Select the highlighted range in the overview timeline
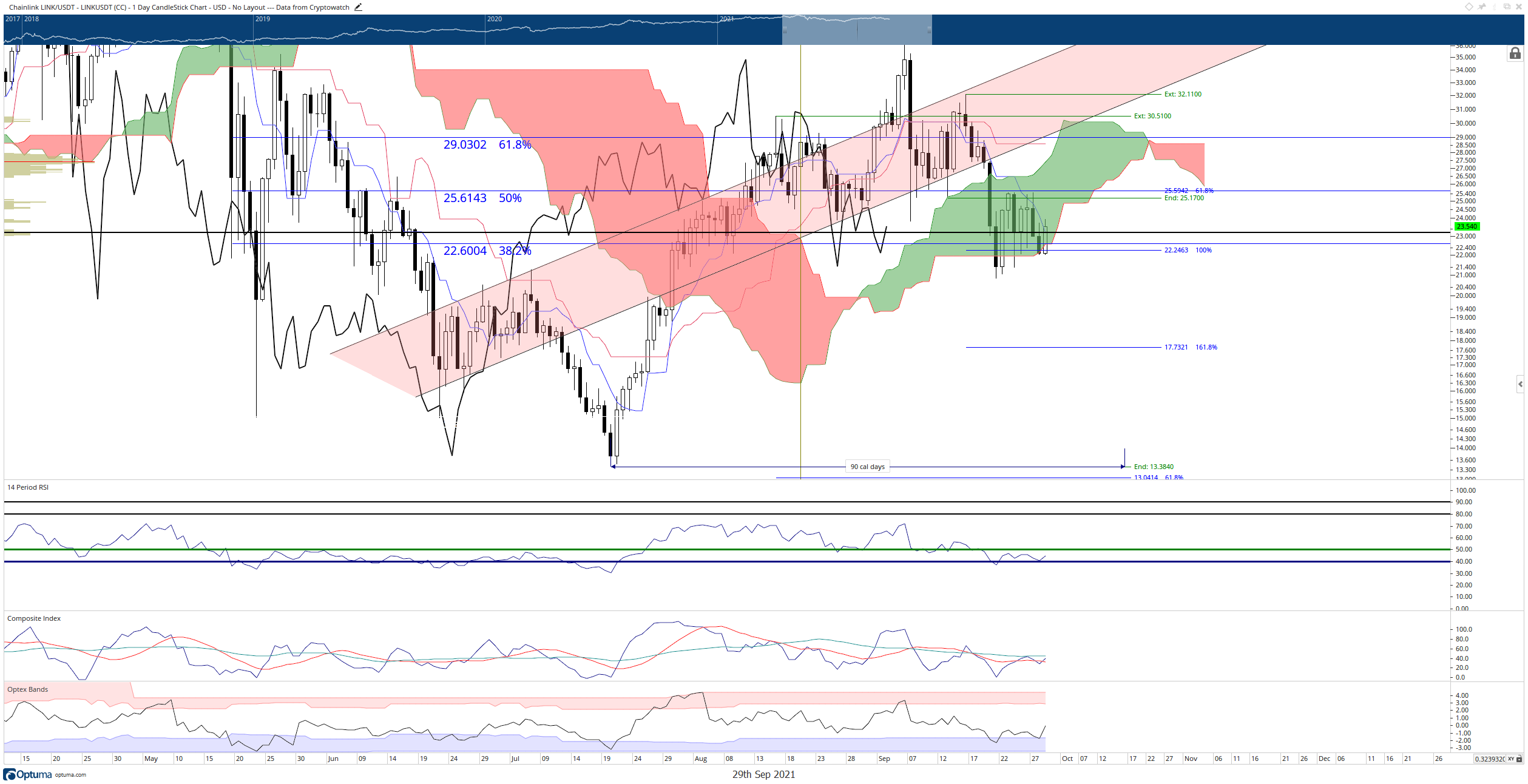The height and width of the screenshot is (784, 1528). pyautogui.click(x=857, y=30)
